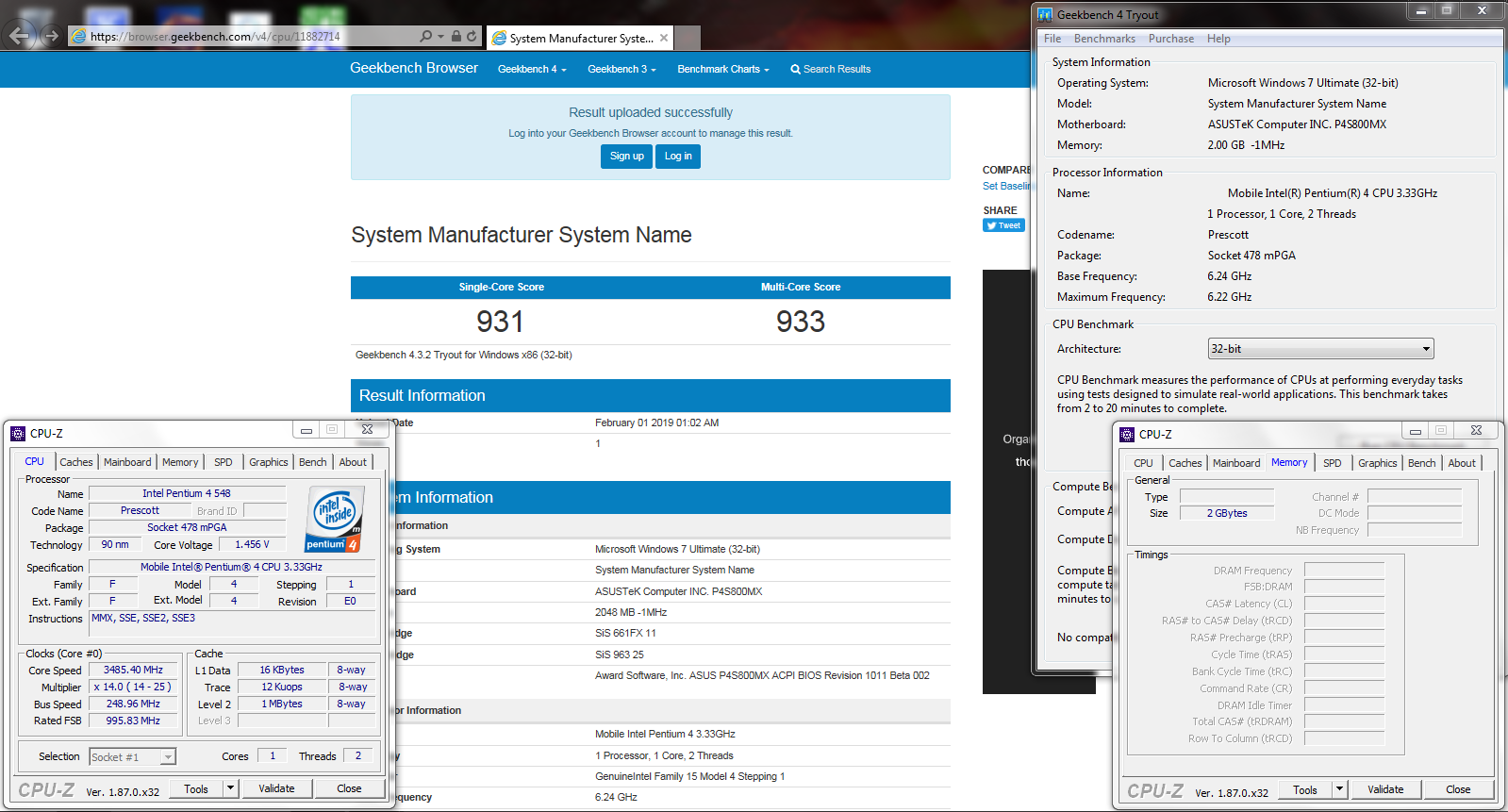Screen dimensions: 1508x812
Task: Click Close in left CPU-Z window
Action: coord(349,788)
